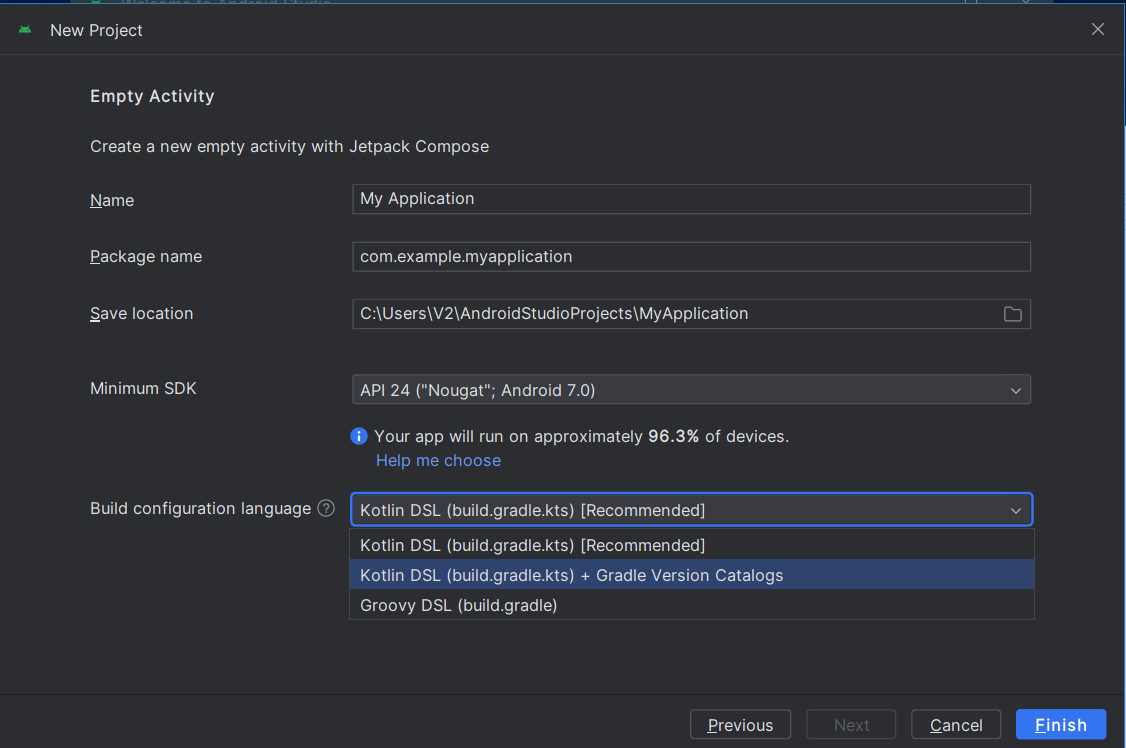
Task: Go back with the Previous button
Action: [x=740, y=725]
